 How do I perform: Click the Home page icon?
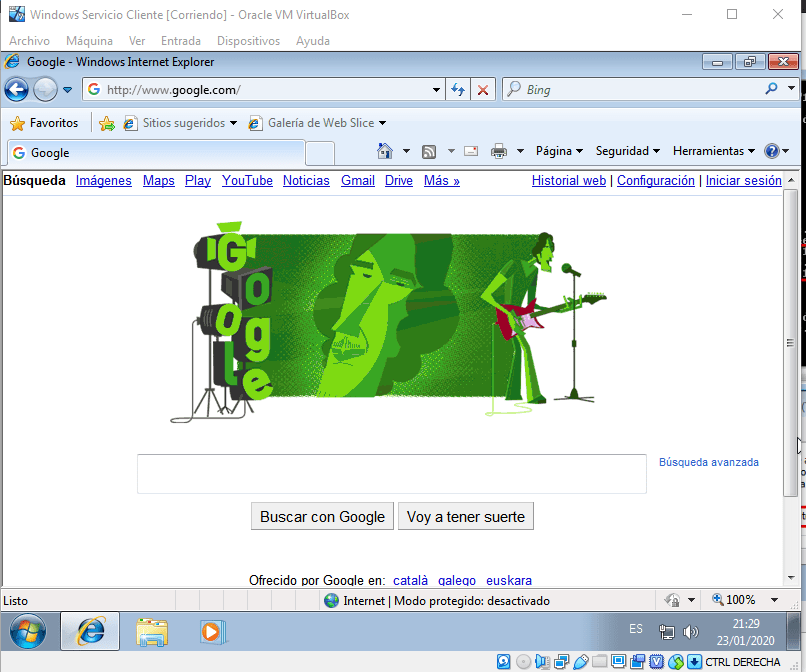click(x=385, y=151)
